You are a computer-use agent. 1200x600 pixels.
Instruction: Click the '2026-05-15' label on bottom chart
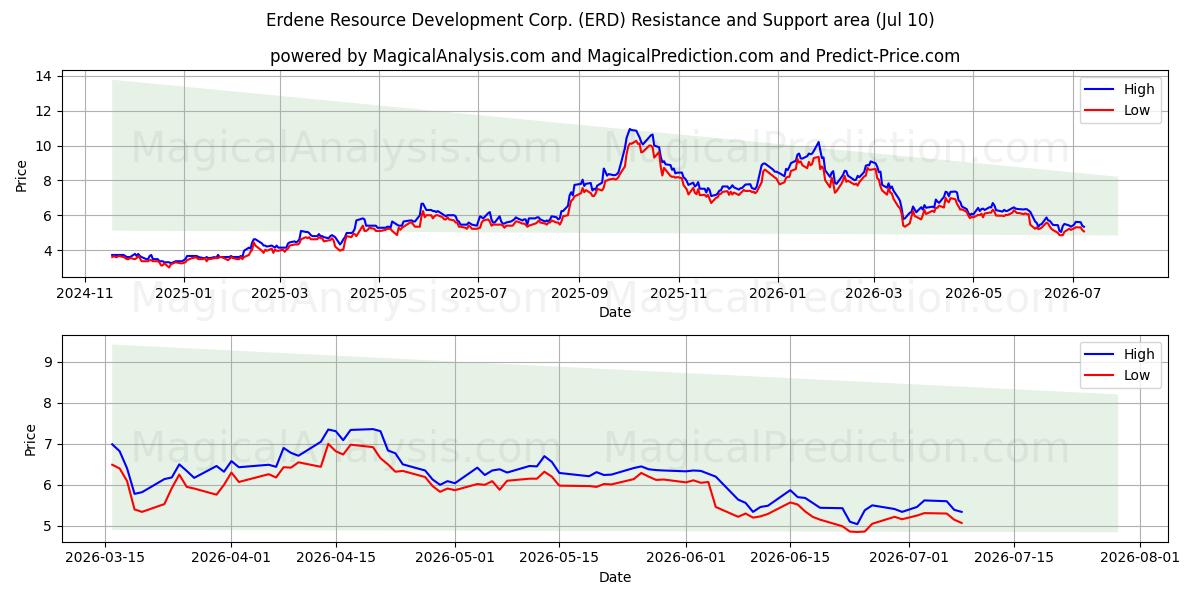559,559
